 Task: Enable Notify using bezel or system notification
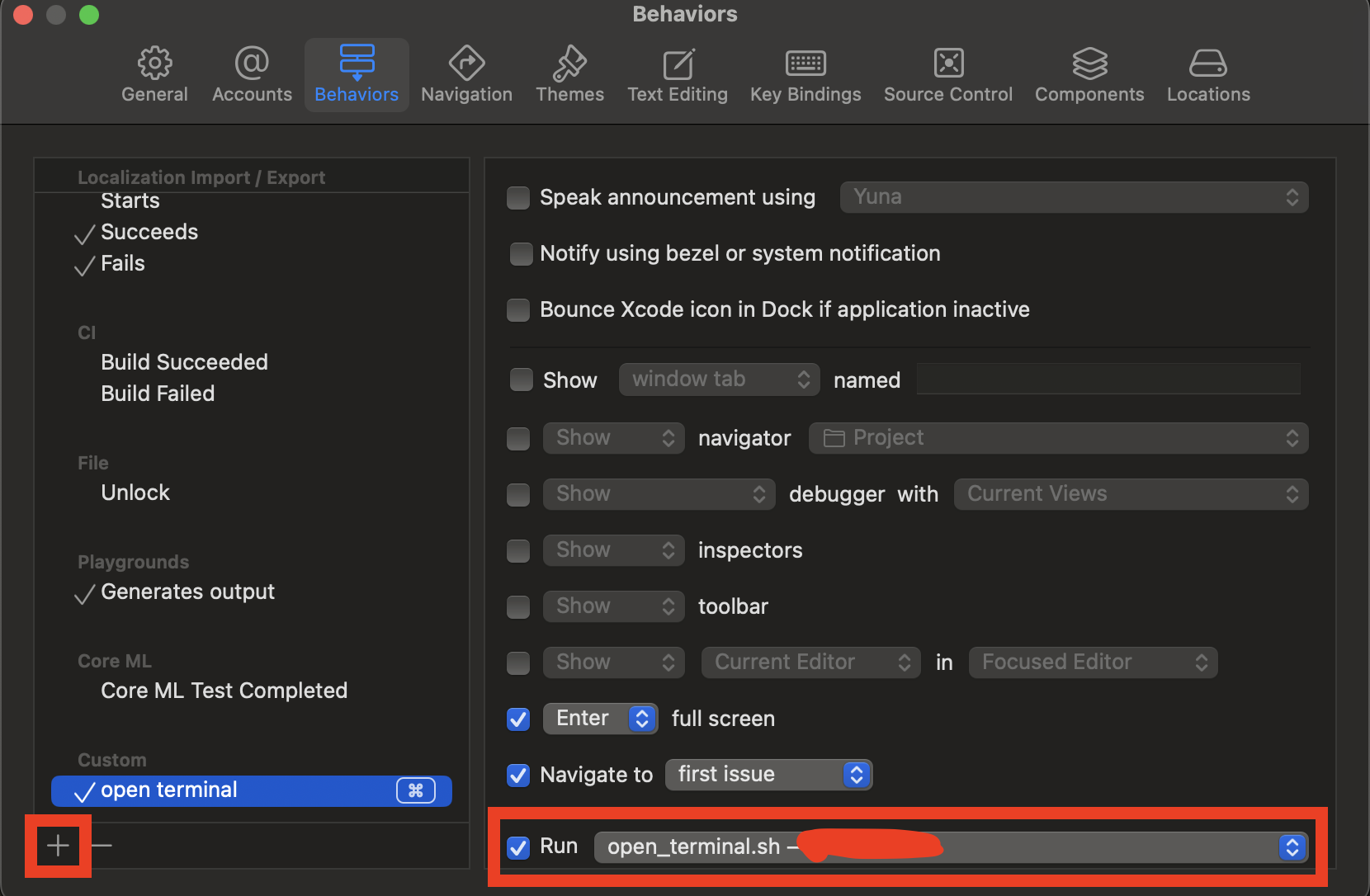pyautogui.click(x=521, y=254)
